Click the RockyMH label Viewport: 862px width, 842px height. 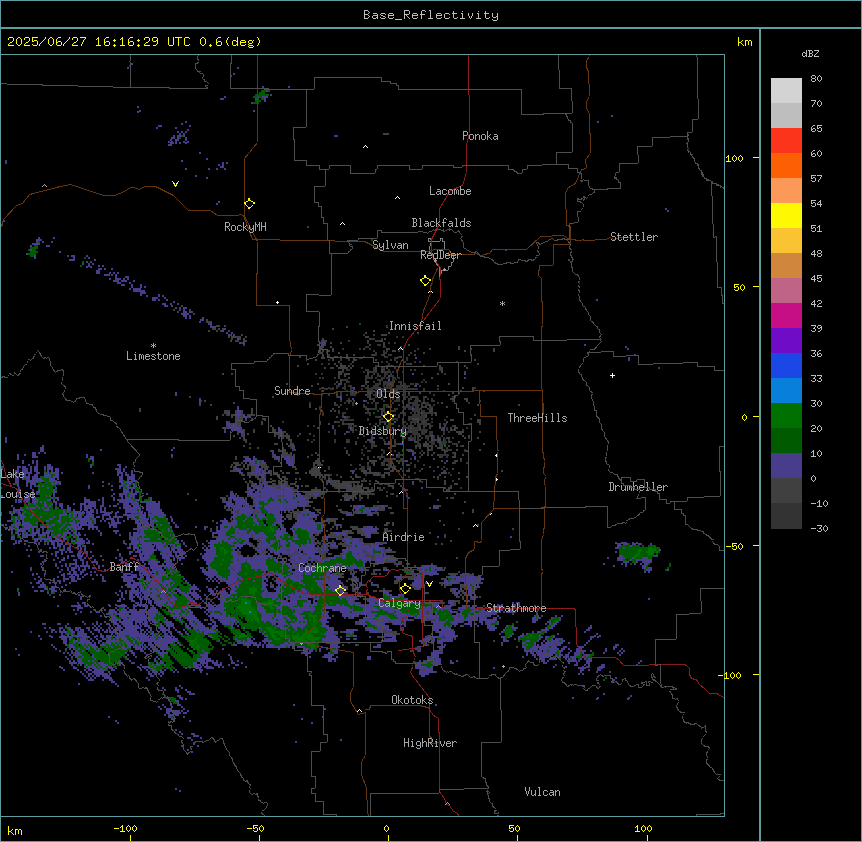[x=245, y=227]
